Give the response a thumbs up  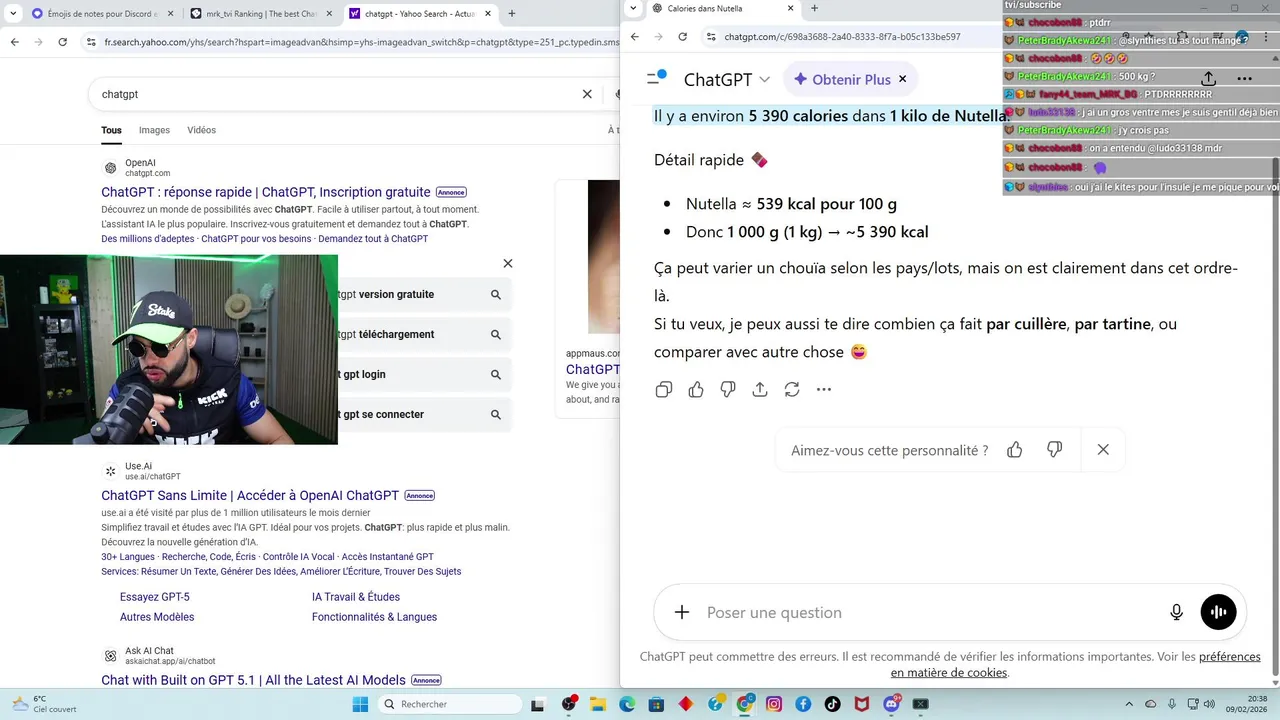click(x=696, y=389)
